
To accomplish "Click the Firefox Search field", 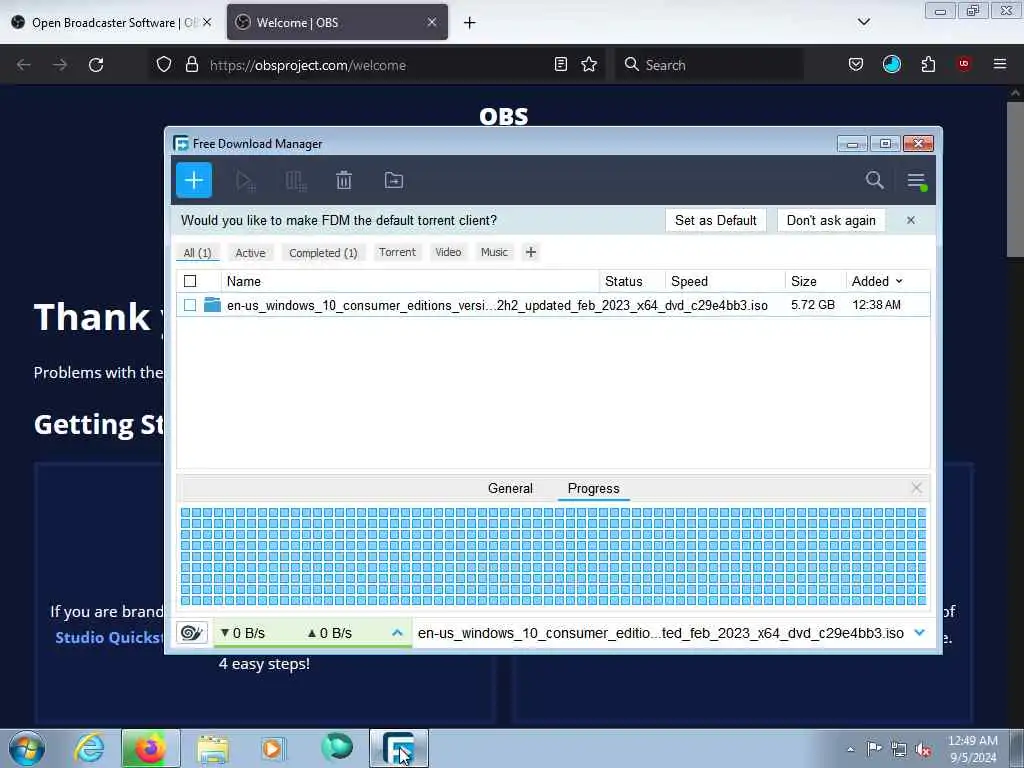I will pyautogui.click(x=709, y=65).
